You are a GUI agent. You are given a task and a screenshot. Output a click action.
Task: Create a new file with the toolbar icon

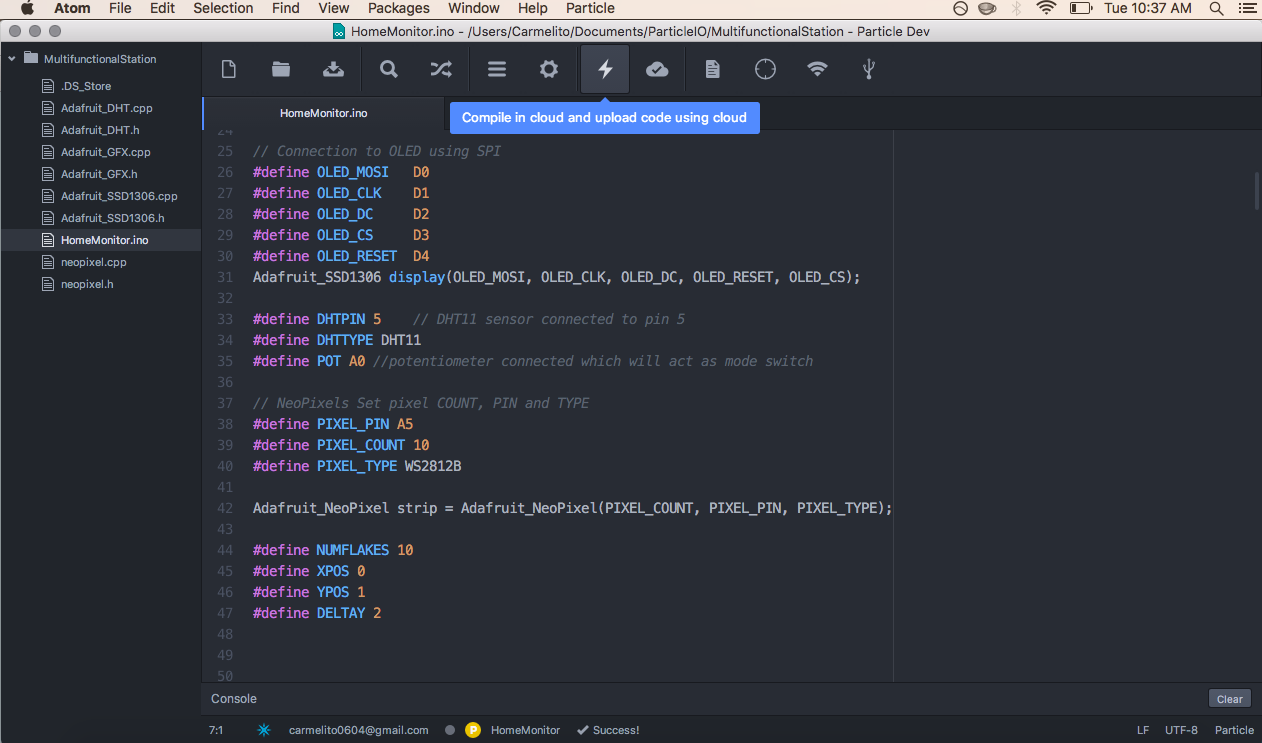pos(229,69)
